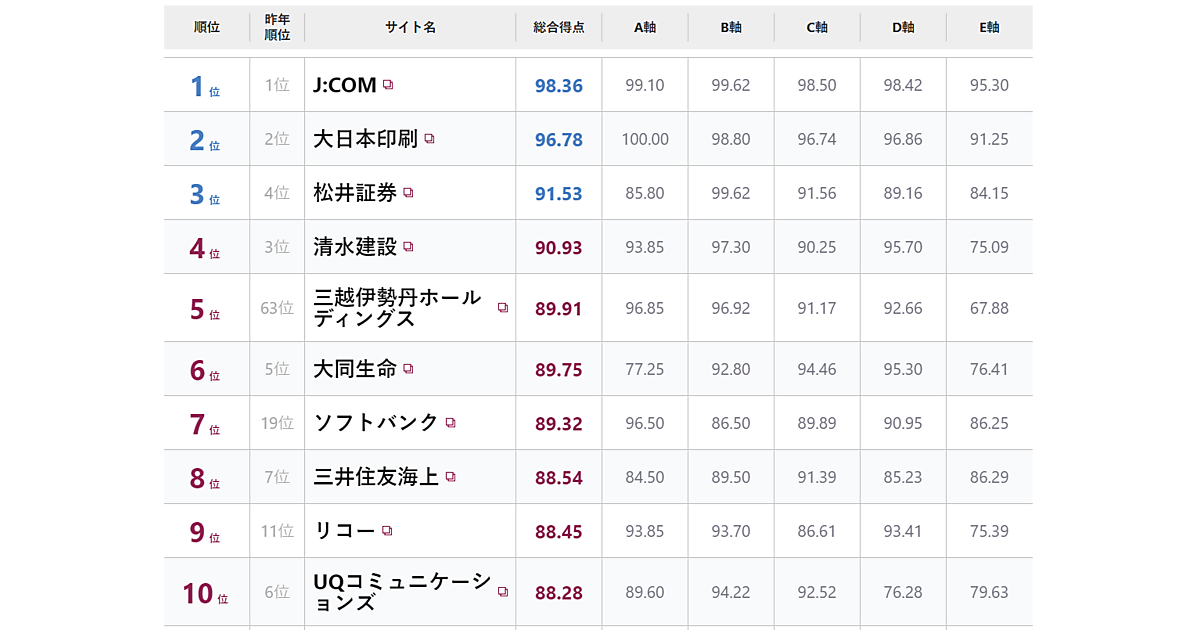Open external link icon next to 大日本印刷
The height and width of the screenshot is (630, 1200).
[x=429, y=139]
